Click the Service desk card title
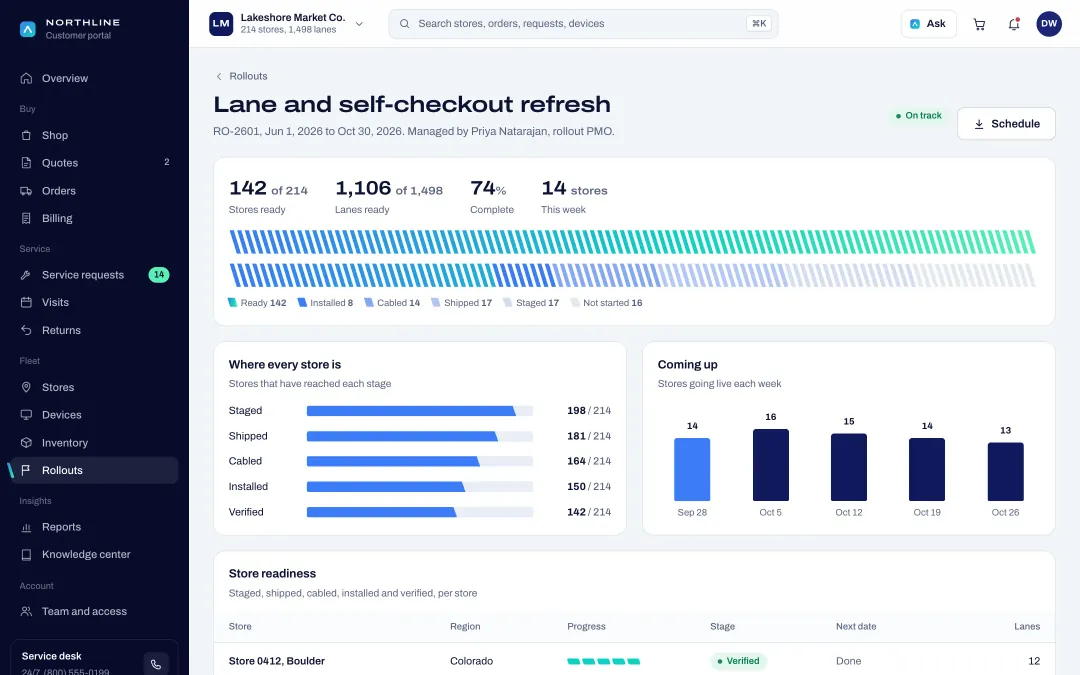Image resolution: width=1080 pixels, height=675 pixels. pos(52,656)
